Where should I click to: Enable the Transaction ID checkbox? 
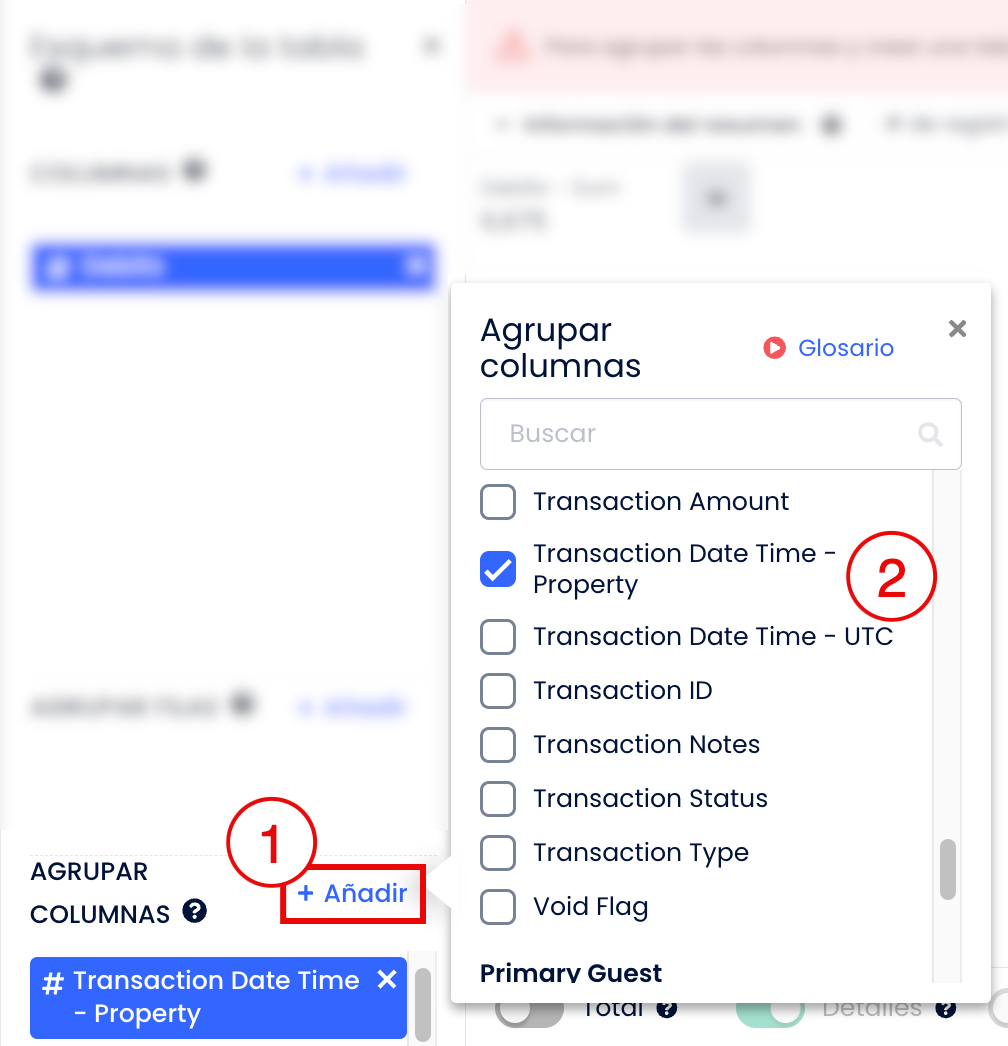click(498, 690)
